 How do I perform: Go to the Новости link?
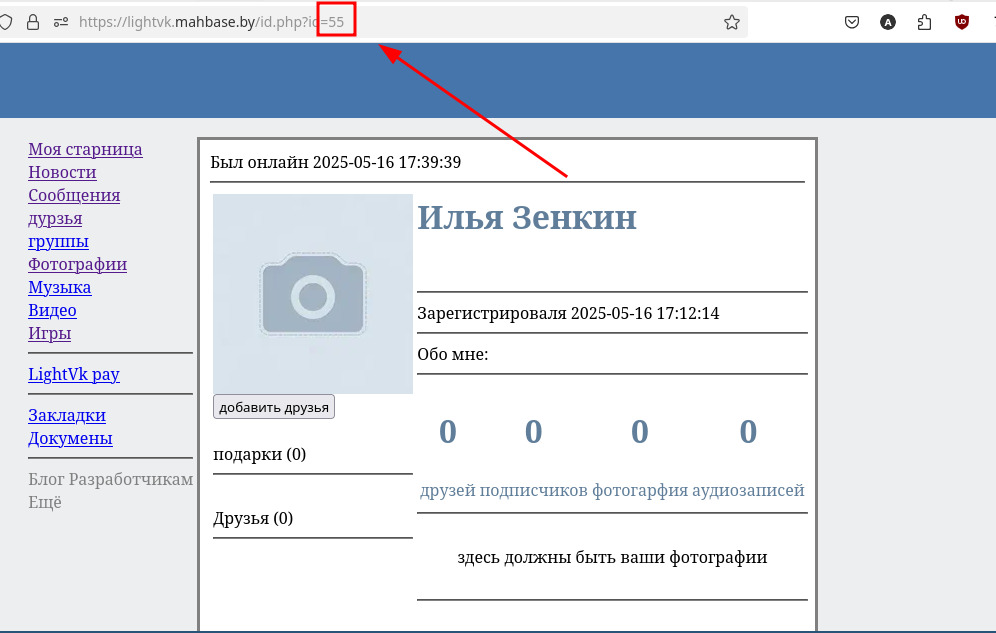62,172
